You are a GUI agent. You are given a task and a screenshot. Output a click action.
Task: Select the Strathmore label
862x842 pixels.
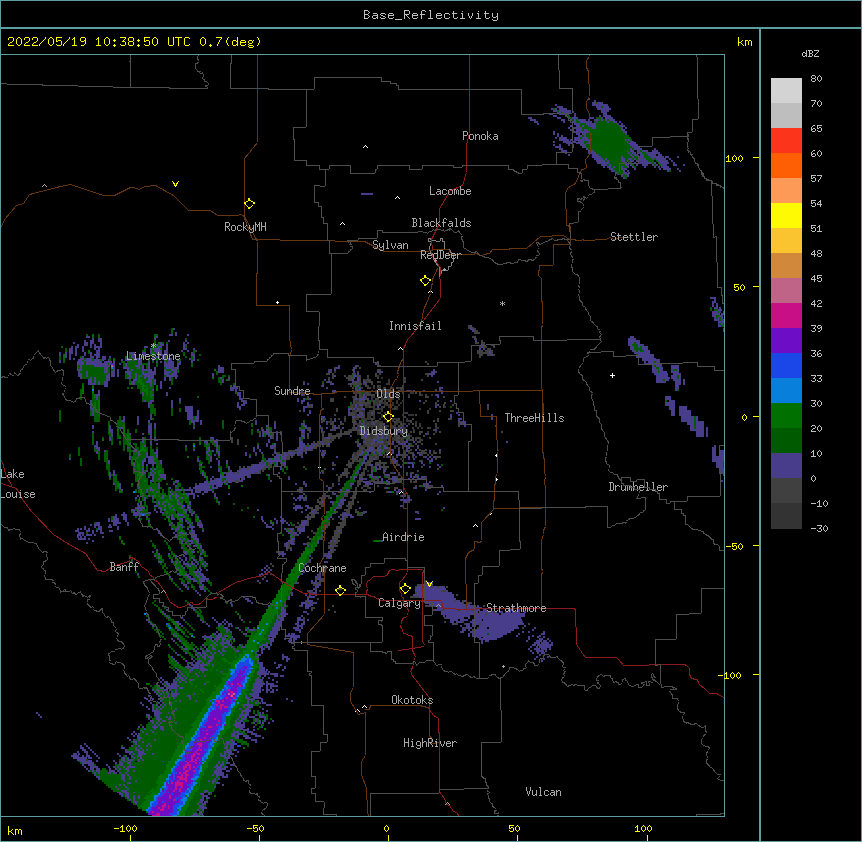point(516,608)
